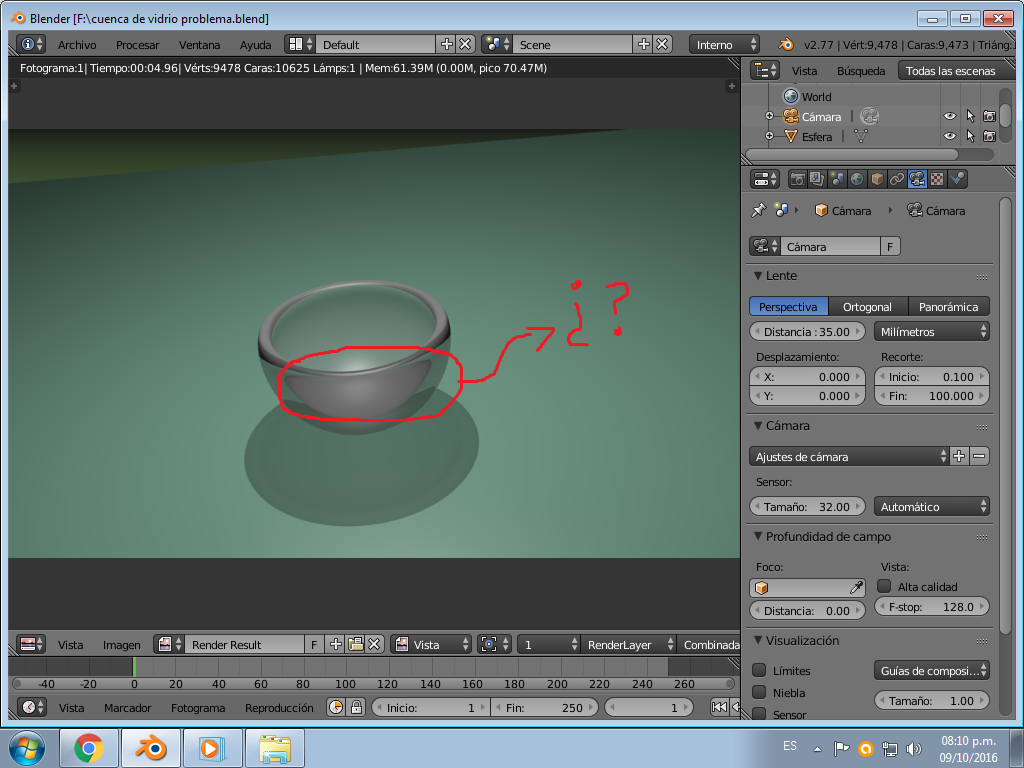Image resolution: width=1024 pixels, height=768 pixels.
Task: Click the F-stop value slider field
Action: tap(932, 606)
